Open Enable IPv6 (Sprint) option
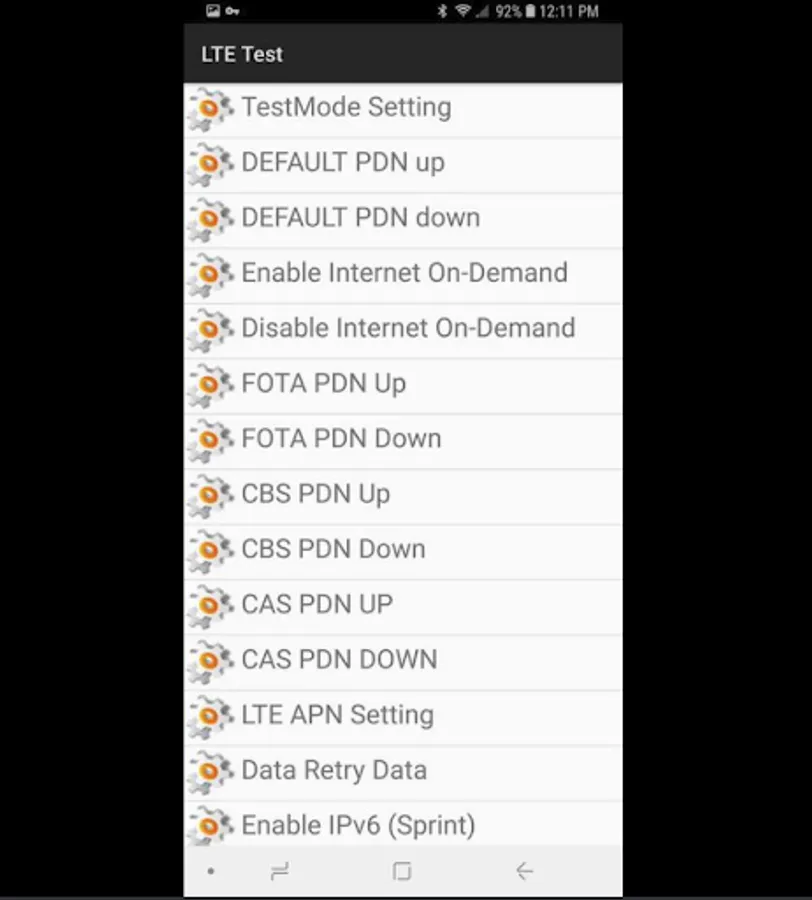 click(x=358, y=825)
